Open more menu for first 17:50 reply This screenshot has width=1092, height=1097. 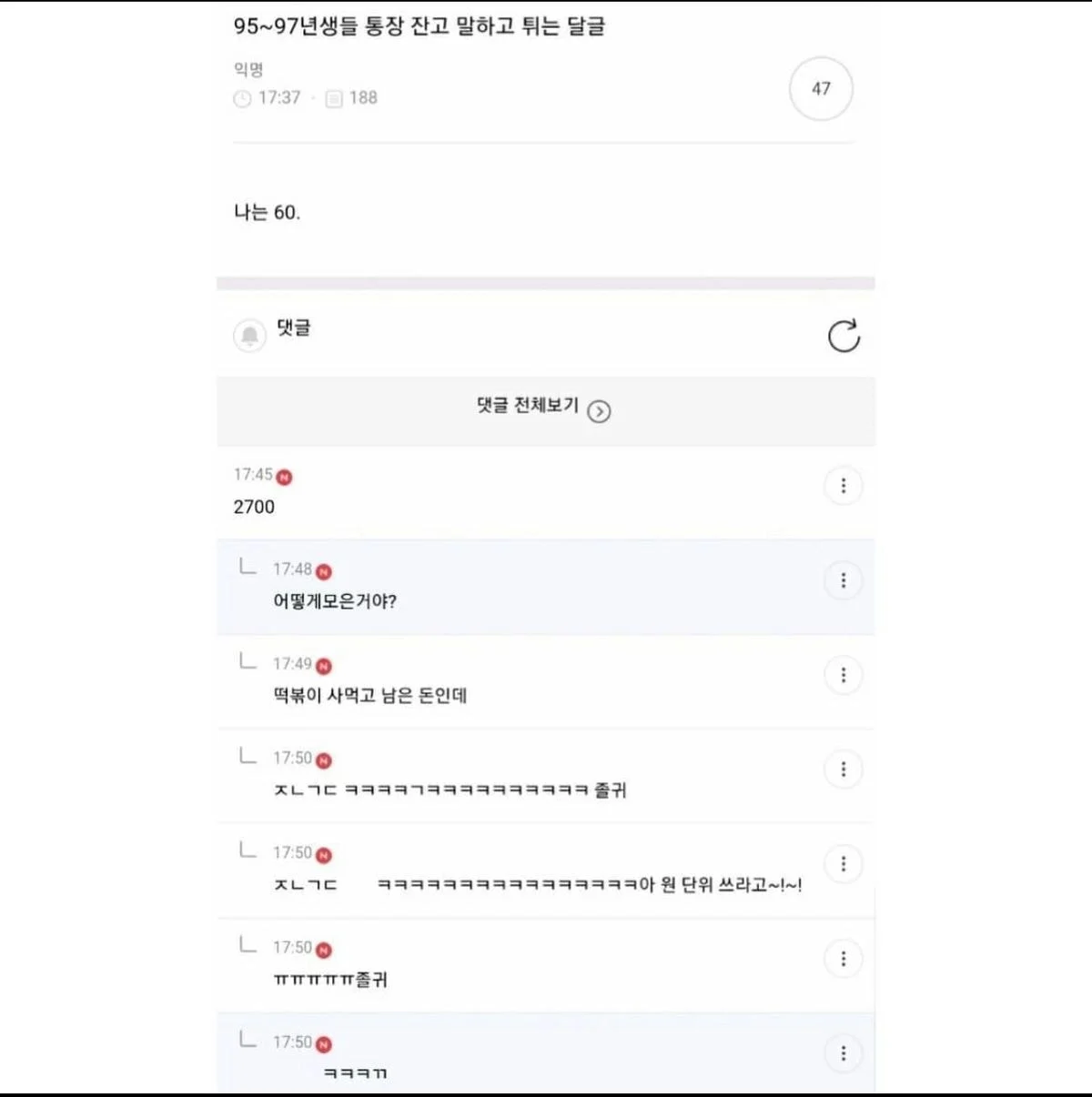click(x=843, y=770)
